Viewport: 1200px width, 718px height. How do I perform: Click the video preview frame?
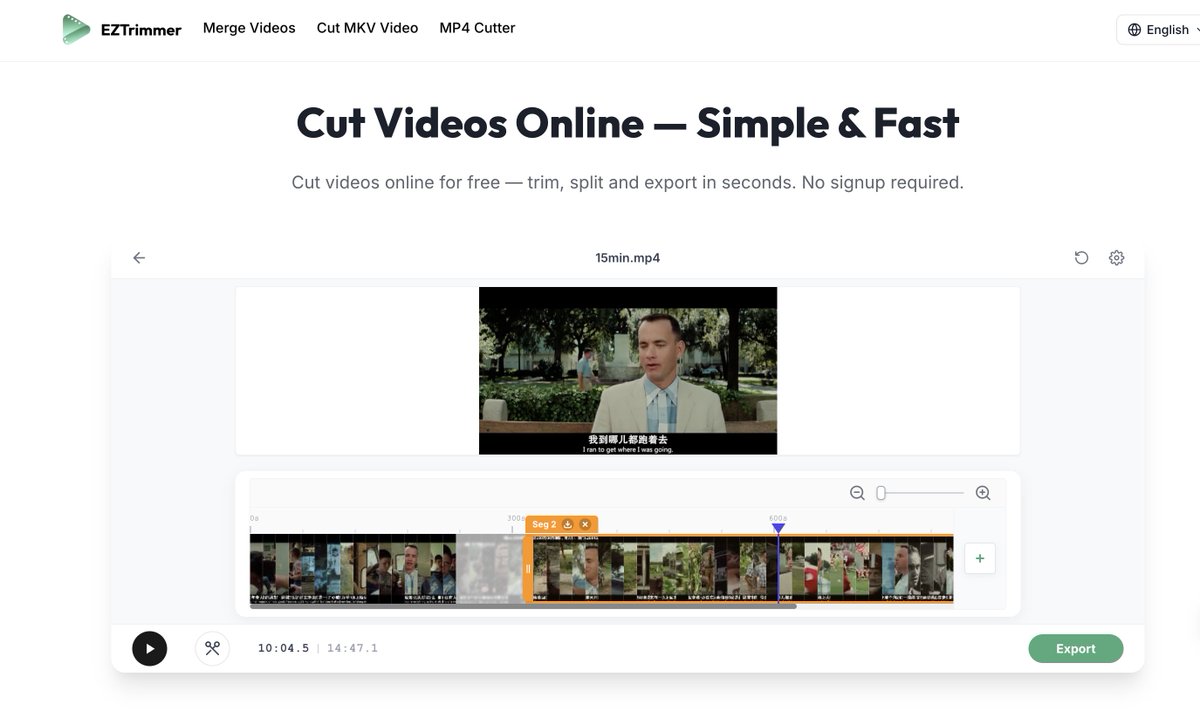tap(628, 371)
